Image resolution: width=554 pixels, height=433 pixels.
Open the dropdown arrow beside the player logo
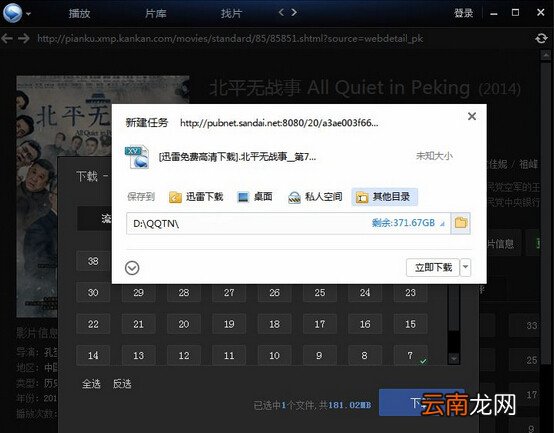click(x=29, y=14)
